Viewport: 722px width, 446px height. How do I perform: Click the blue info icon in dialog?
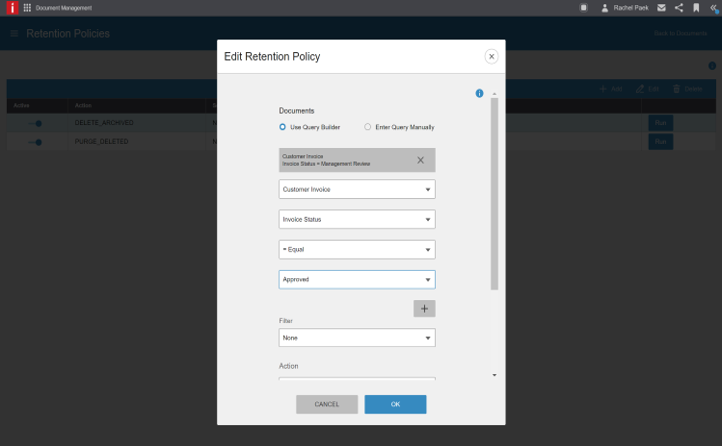[480, 93]
